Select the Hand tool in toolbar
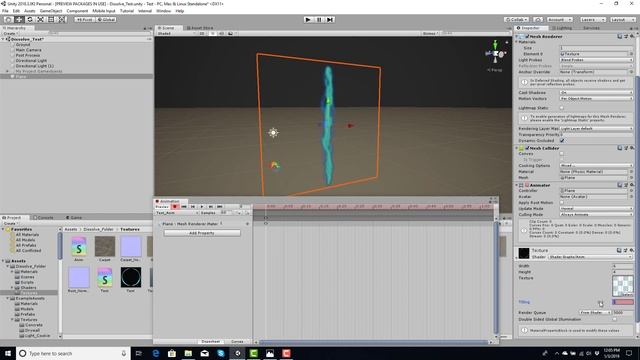Image resolution: width=640 pixels, height=360 pixels. (x=8, y=20)
